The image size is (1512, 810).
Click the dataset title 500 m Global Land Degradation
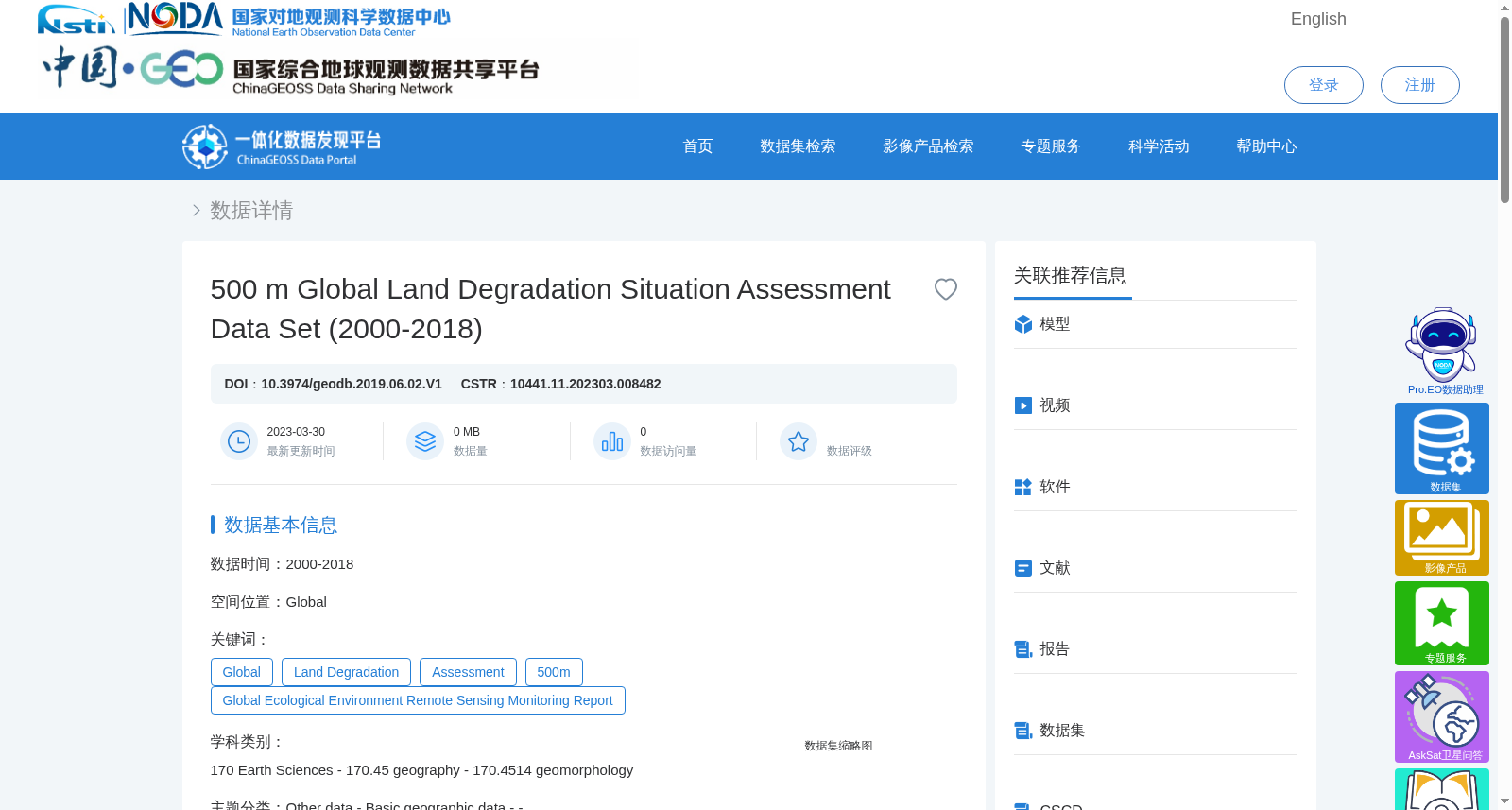click(x=550, y=309)
